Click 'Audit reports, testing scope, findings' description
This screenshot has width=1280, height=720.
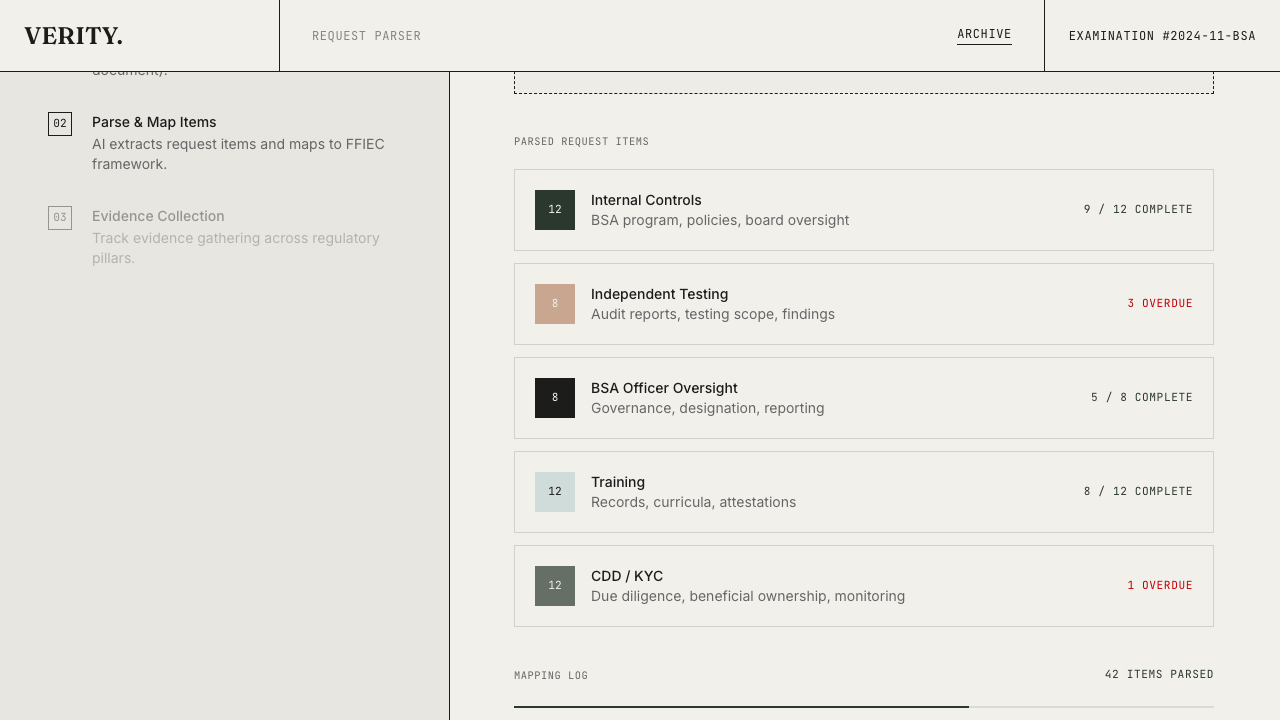pyautogui.click(x=713, y=314)
